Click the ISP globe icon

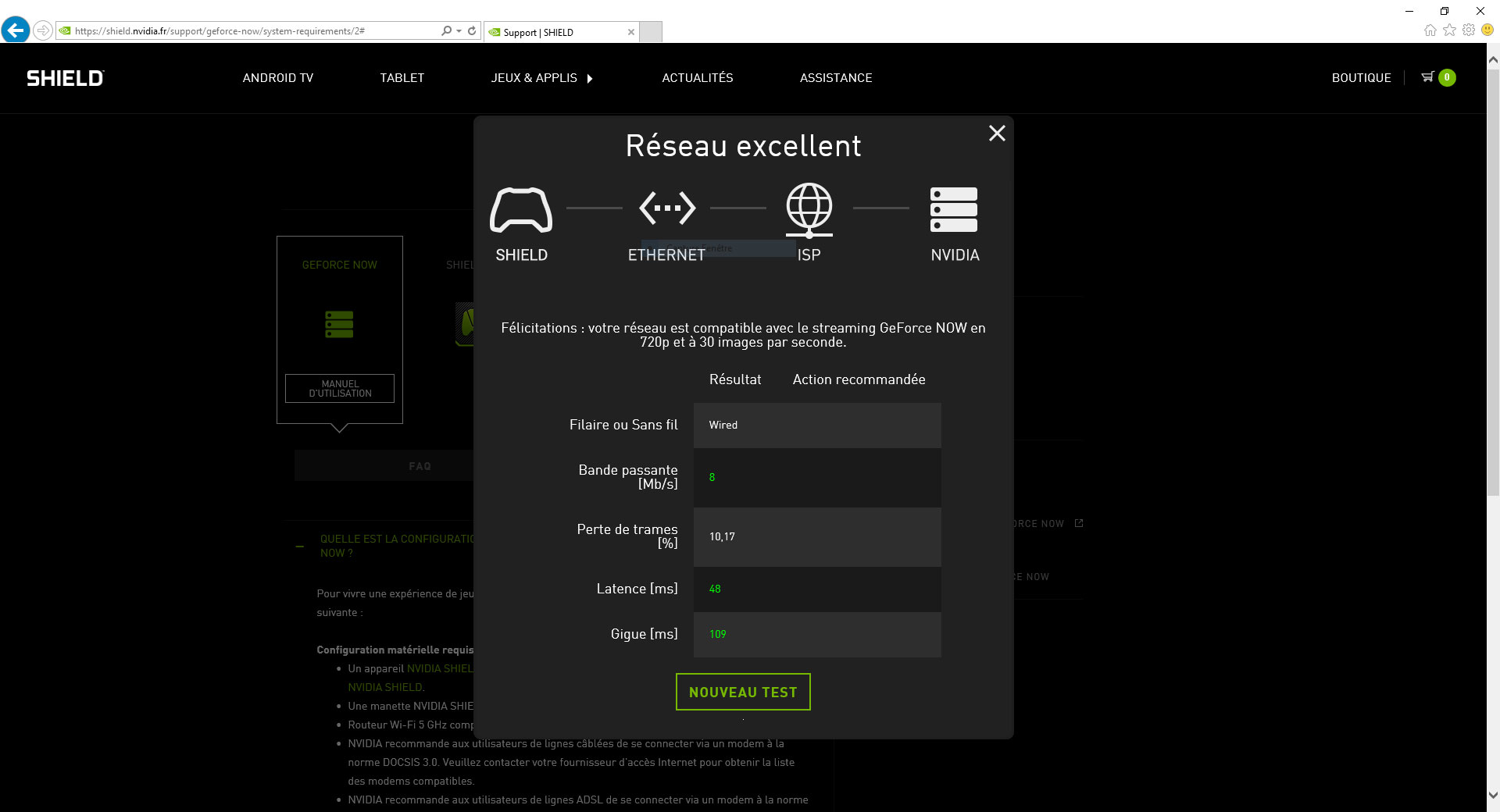[x=809, y=208]
